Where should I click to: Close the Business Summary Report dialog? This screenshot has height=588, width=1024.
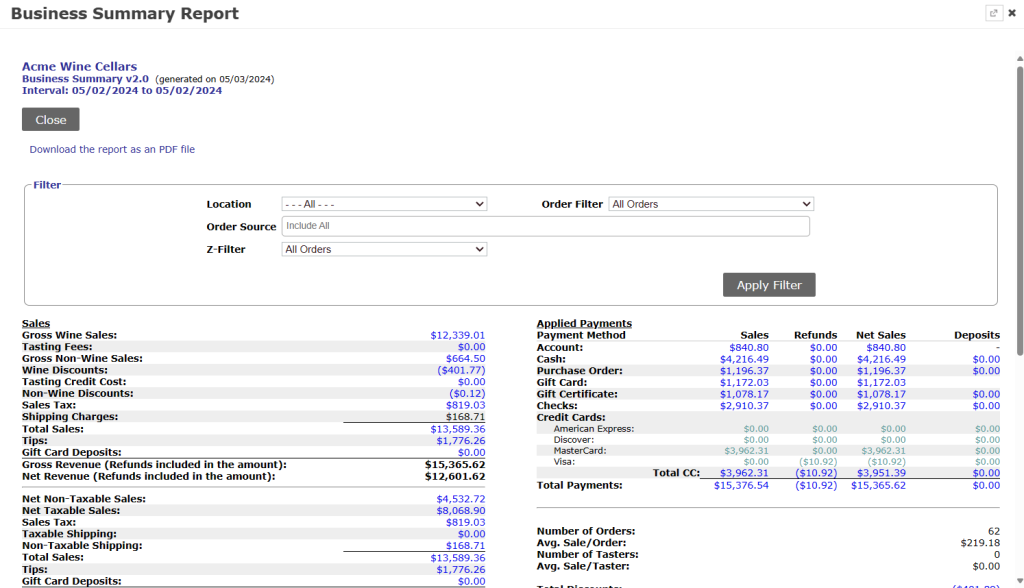point(1011,13)
